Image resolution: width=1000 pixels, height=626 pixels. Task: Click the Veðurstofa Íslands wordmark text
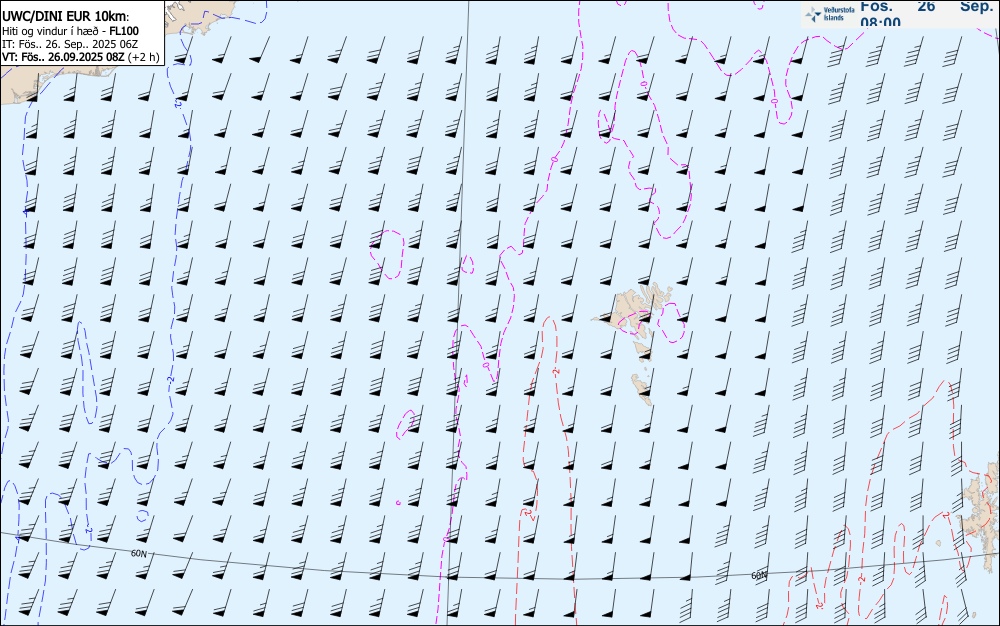(839, 14)
